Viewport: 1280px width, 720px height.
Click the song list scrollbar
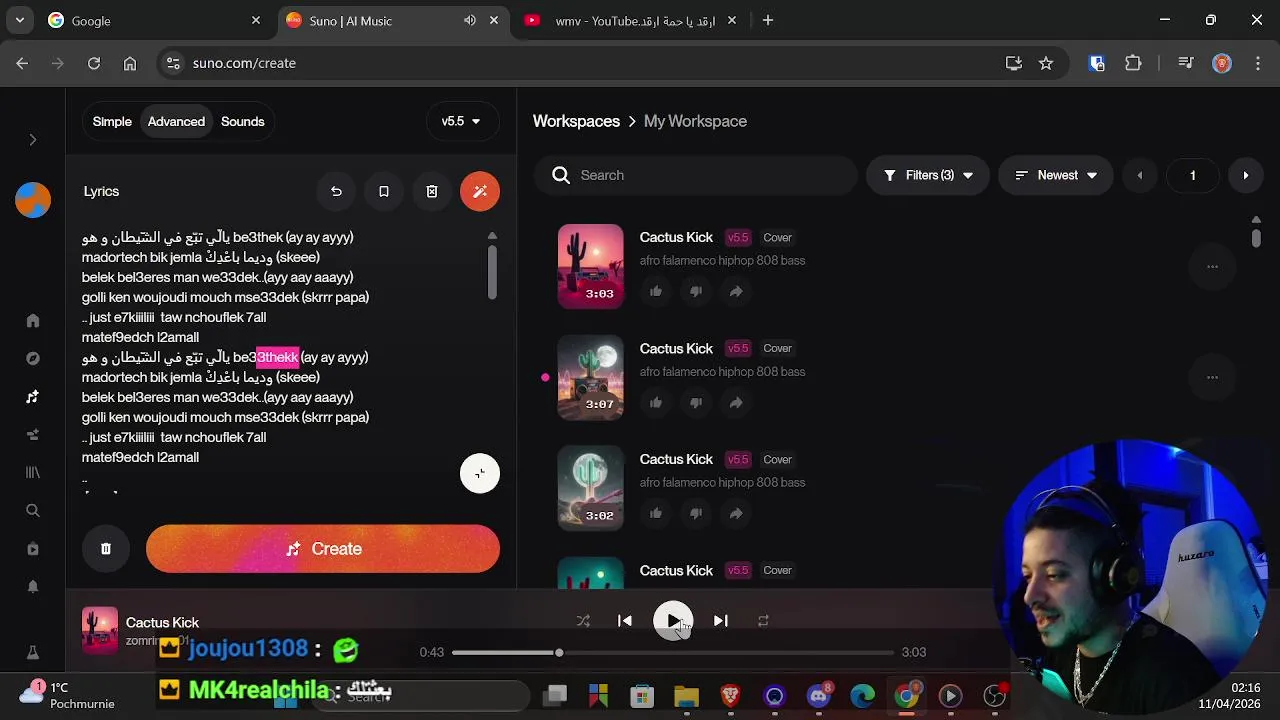[1256, 238]
